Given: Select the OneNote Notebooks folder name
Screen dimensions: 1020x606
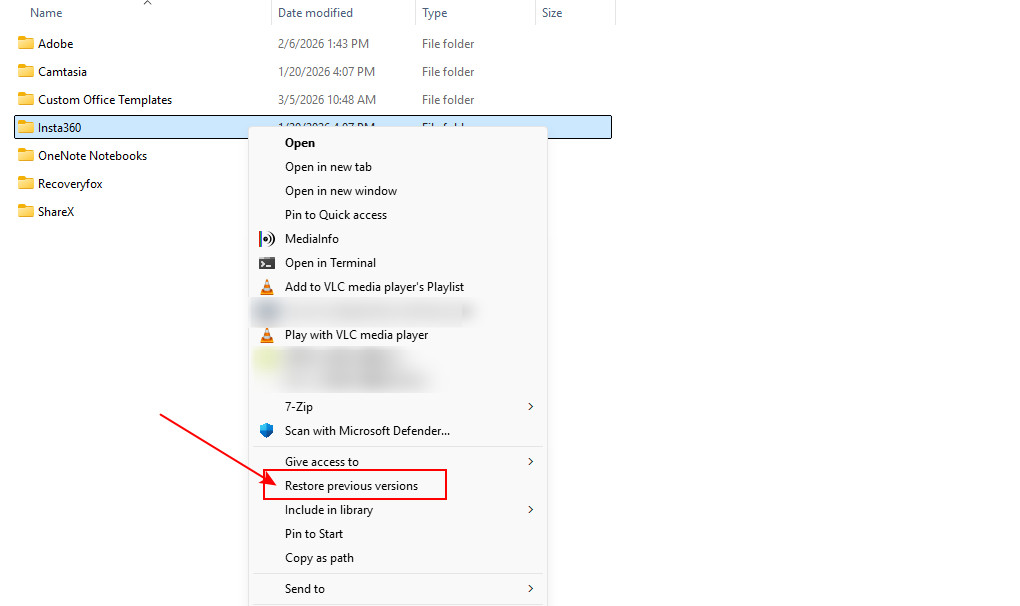Looking at the screenshot, I should pyautogui.click(x=92, y=155).
